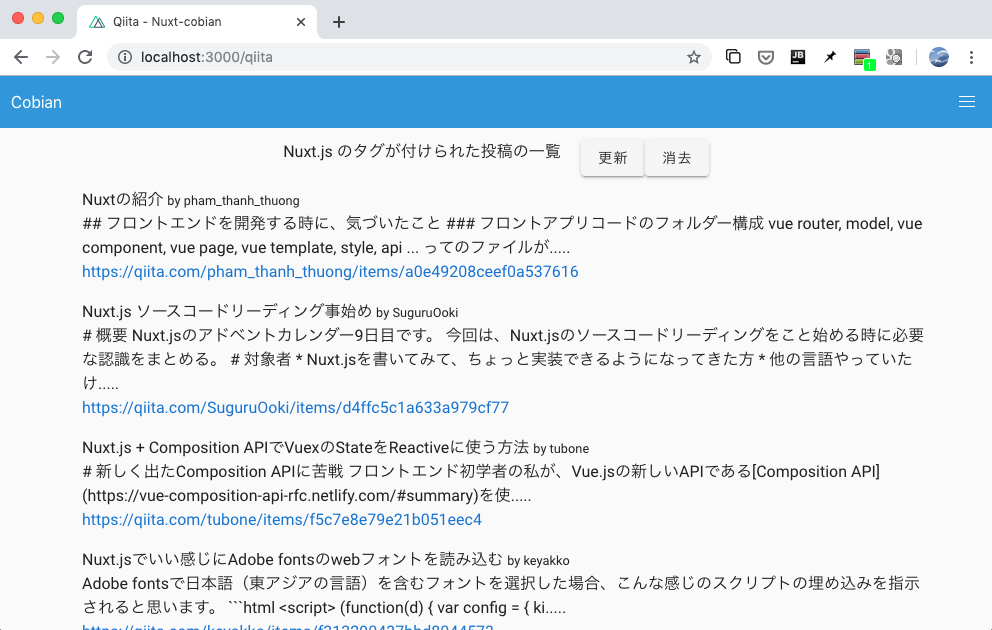The height and width of the screenshot is (630, 992).
Task: Open the Cobian hamburger menu
Action: (967, 102)
